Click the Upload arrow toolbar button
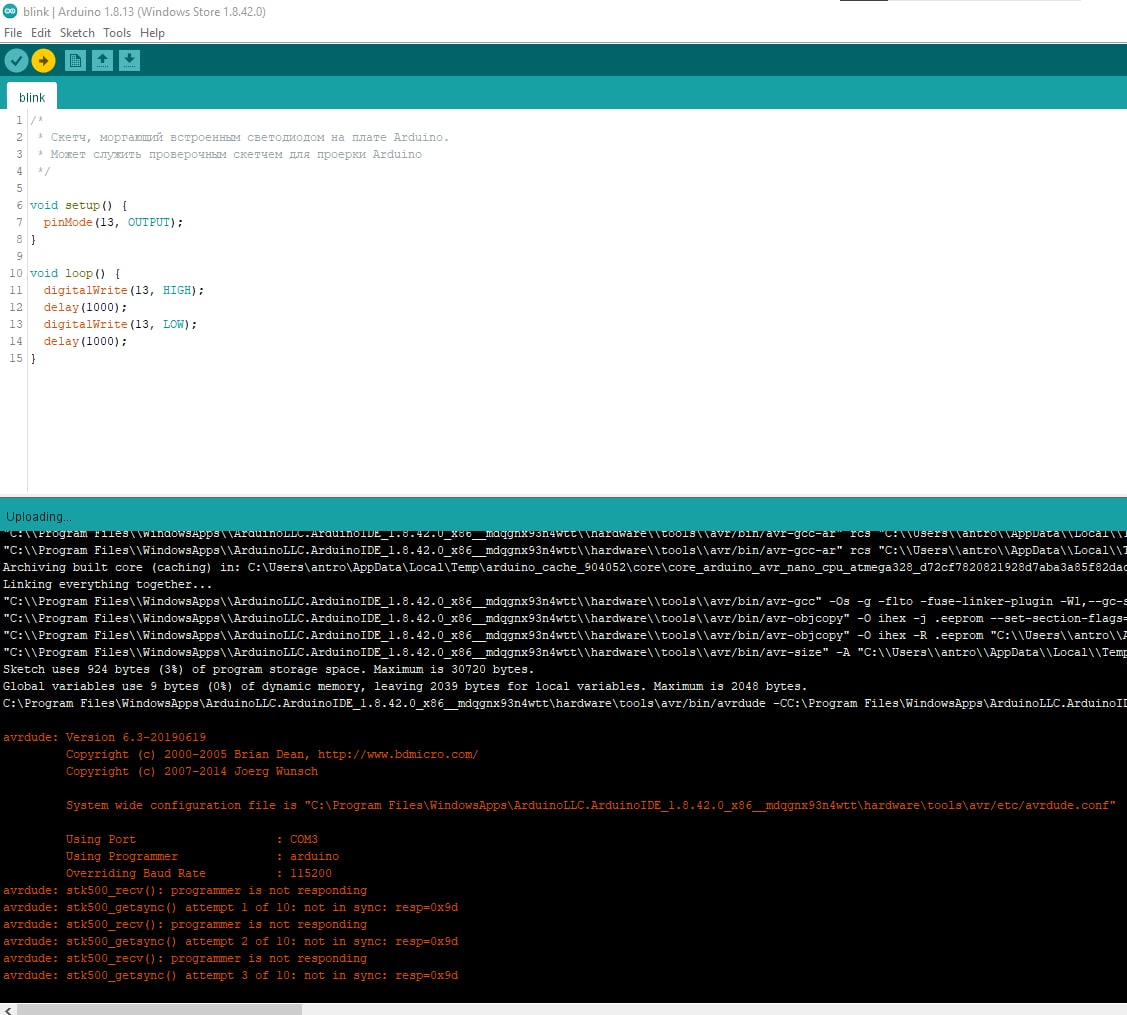The height and width of the screenshot is (1015, 1127). [43, 60]
